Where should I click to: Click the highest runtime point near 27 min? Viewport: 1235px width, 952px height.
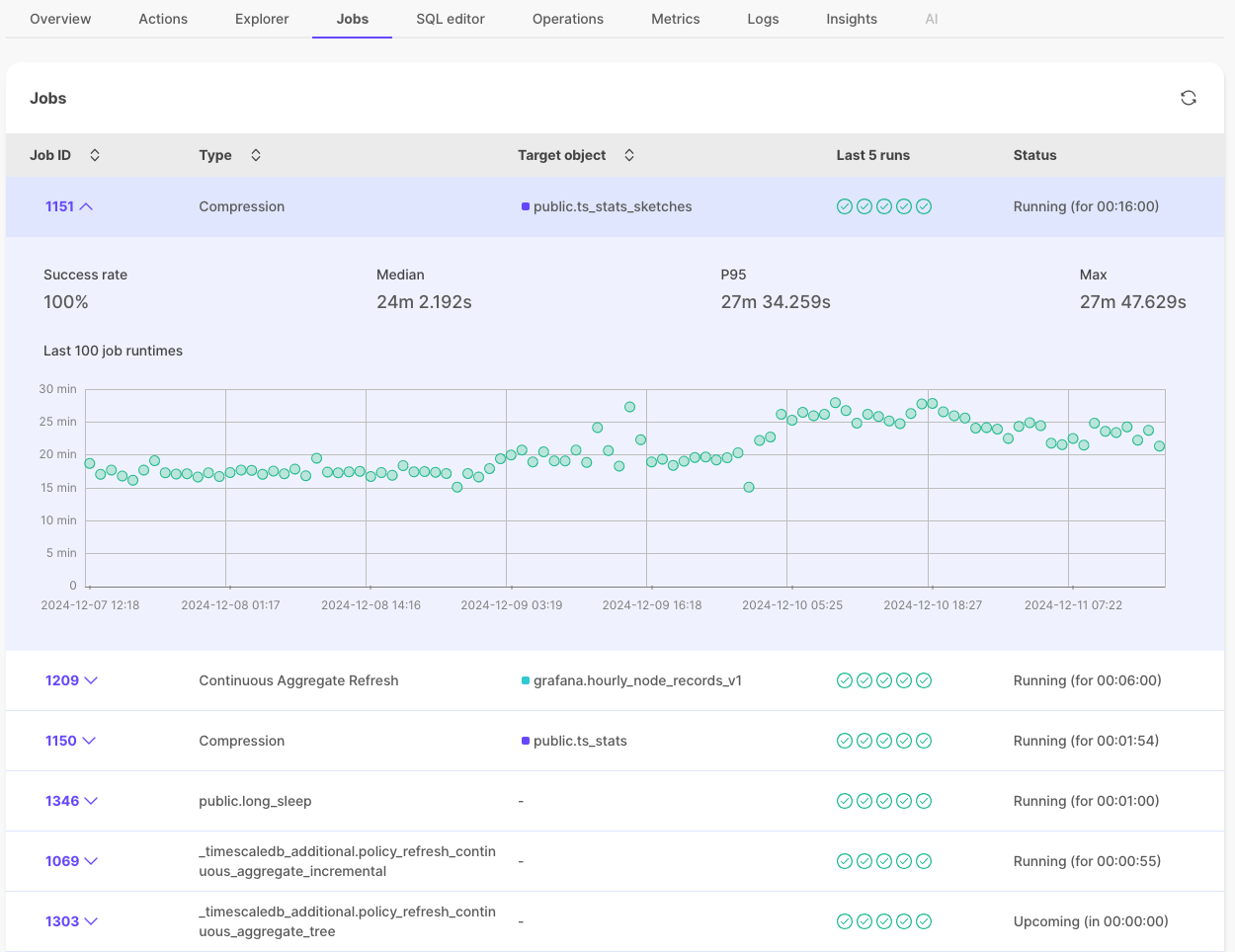pyautogui.click(x=836, y=403)
